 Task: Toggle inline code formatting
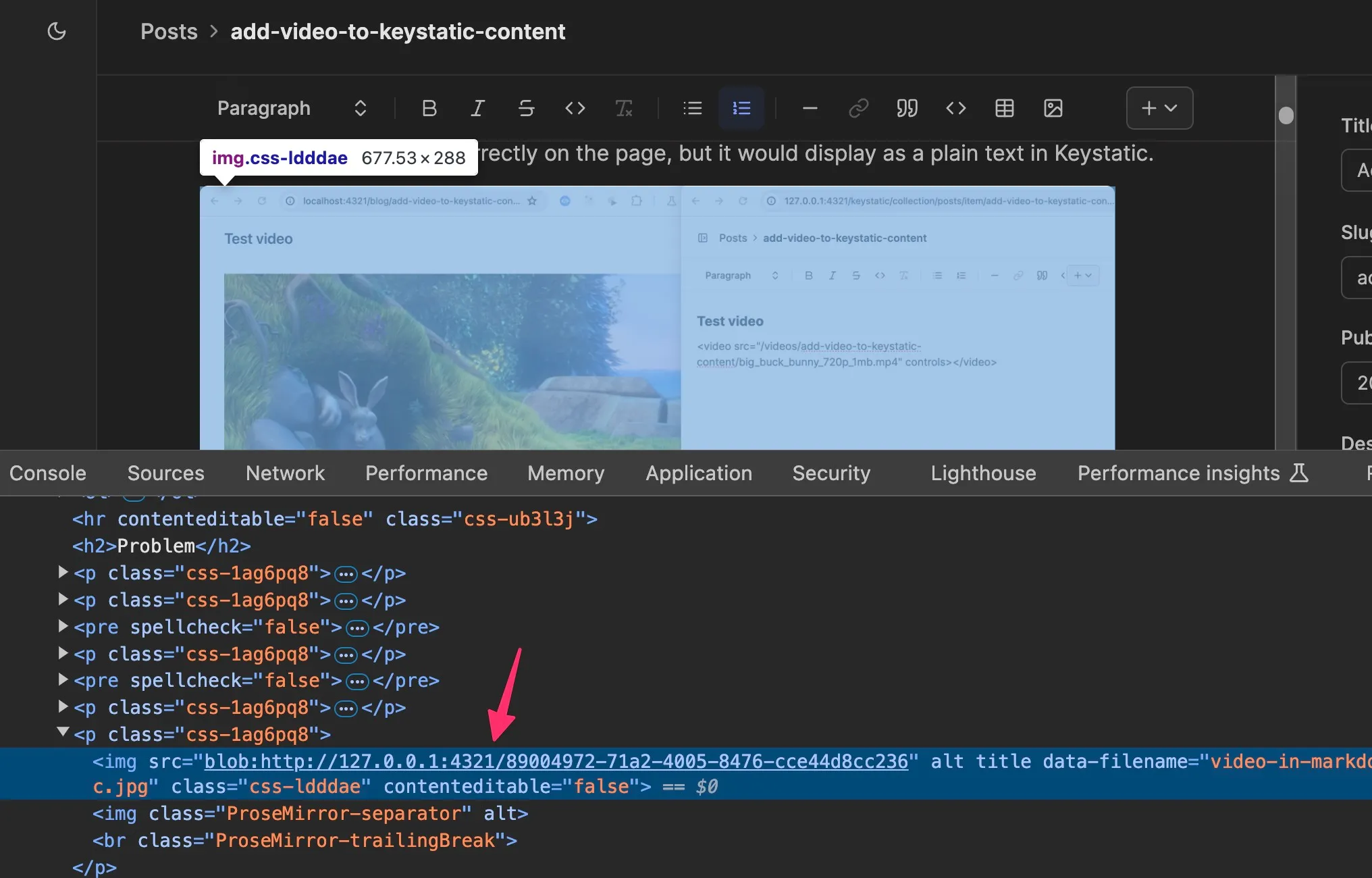click(x=575, y=108)
